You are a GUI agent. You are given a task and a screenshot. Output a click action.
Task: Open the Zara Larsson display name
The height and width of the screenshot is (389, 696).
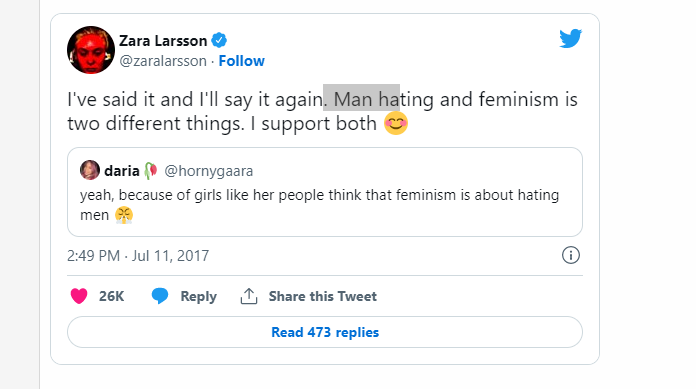click(x=163, y=41)
